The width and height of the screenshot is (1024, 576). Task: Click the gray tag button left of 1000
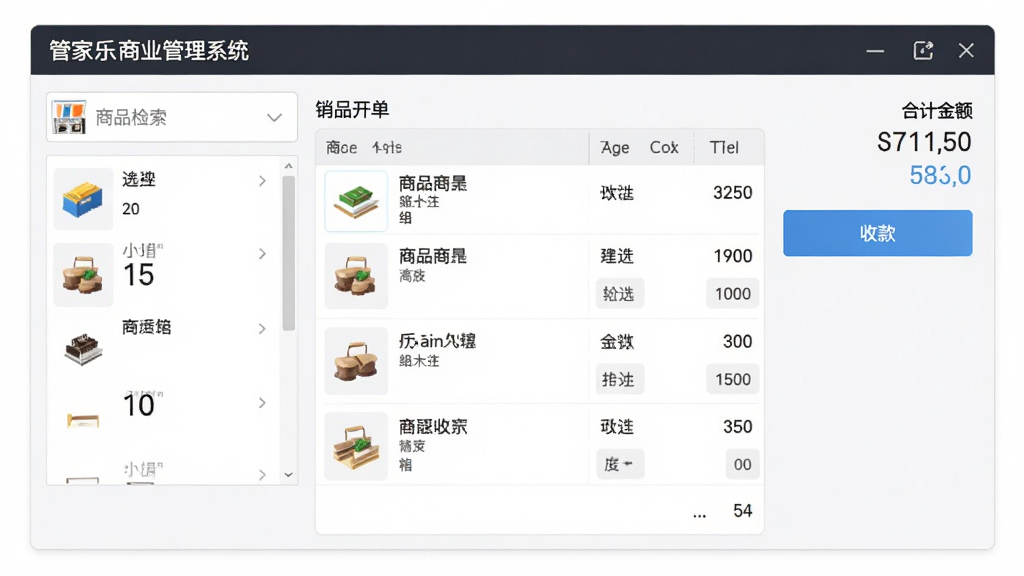619,294
